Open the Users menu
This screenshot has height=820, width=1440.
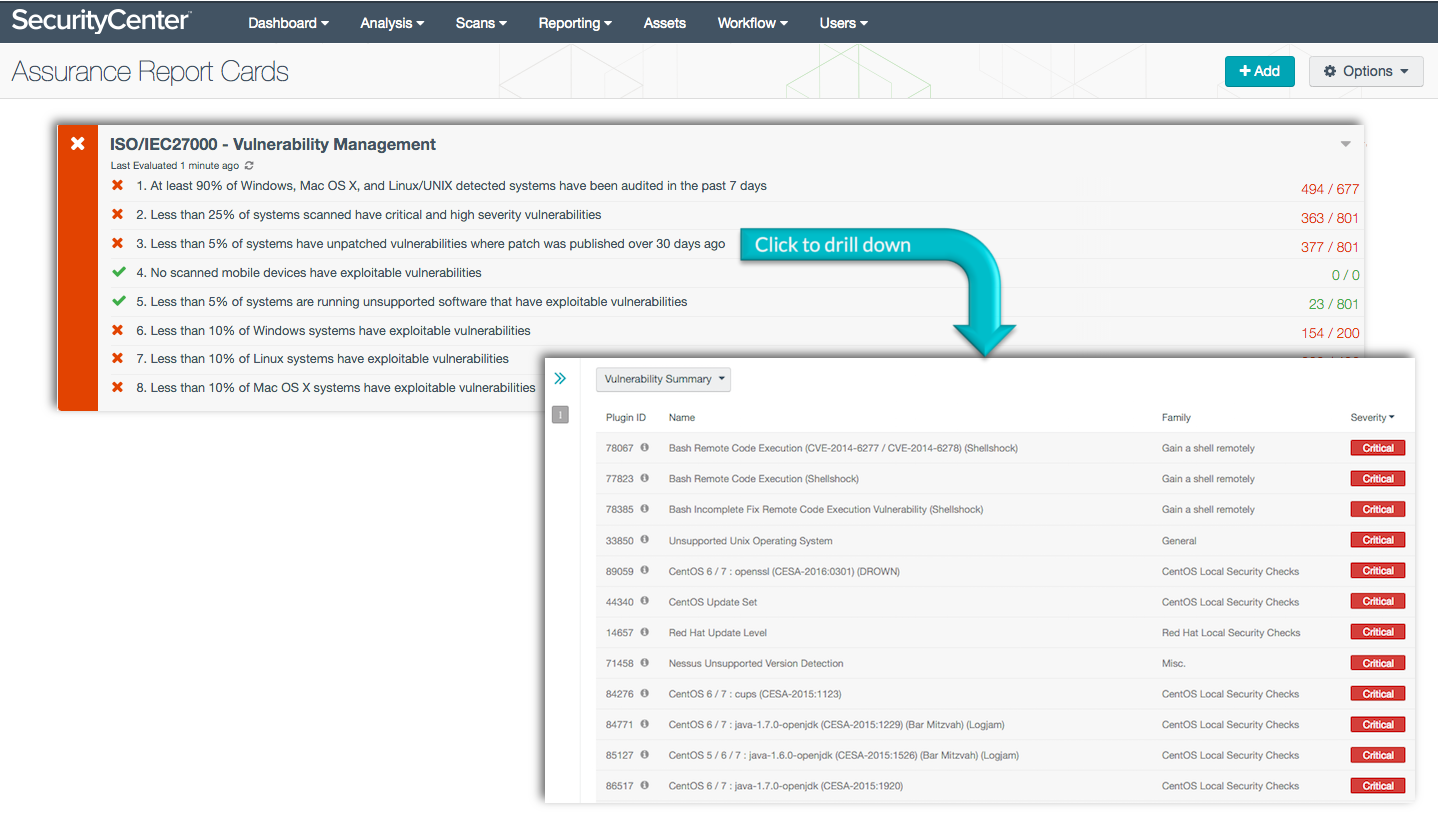[843, 23]
